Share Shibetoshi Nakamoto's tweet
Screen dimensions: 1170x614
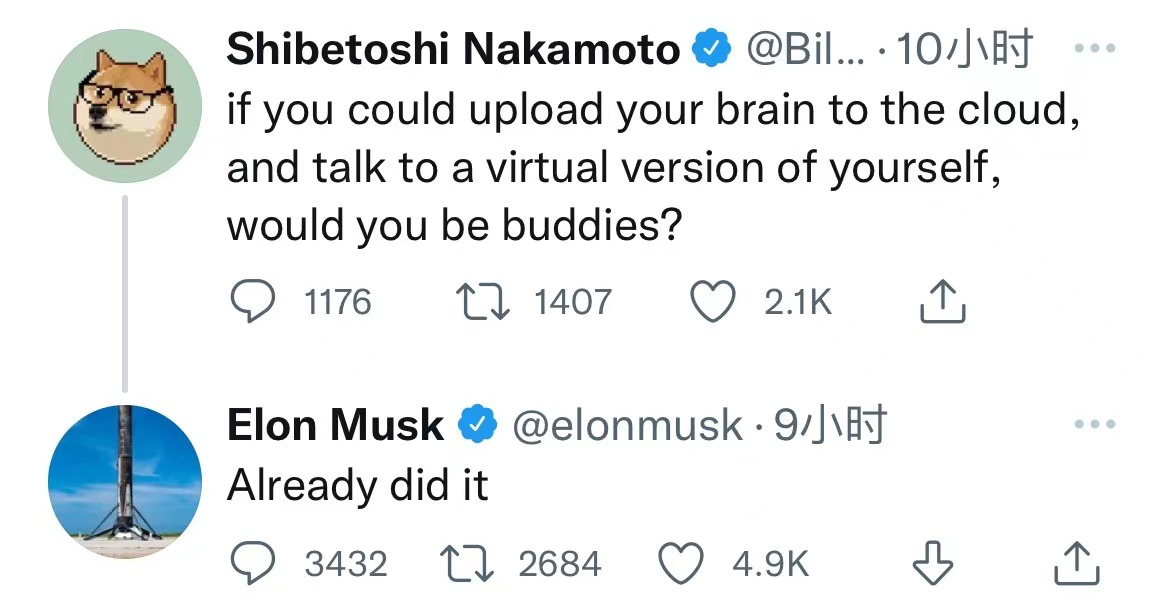(x=943, y=302)
